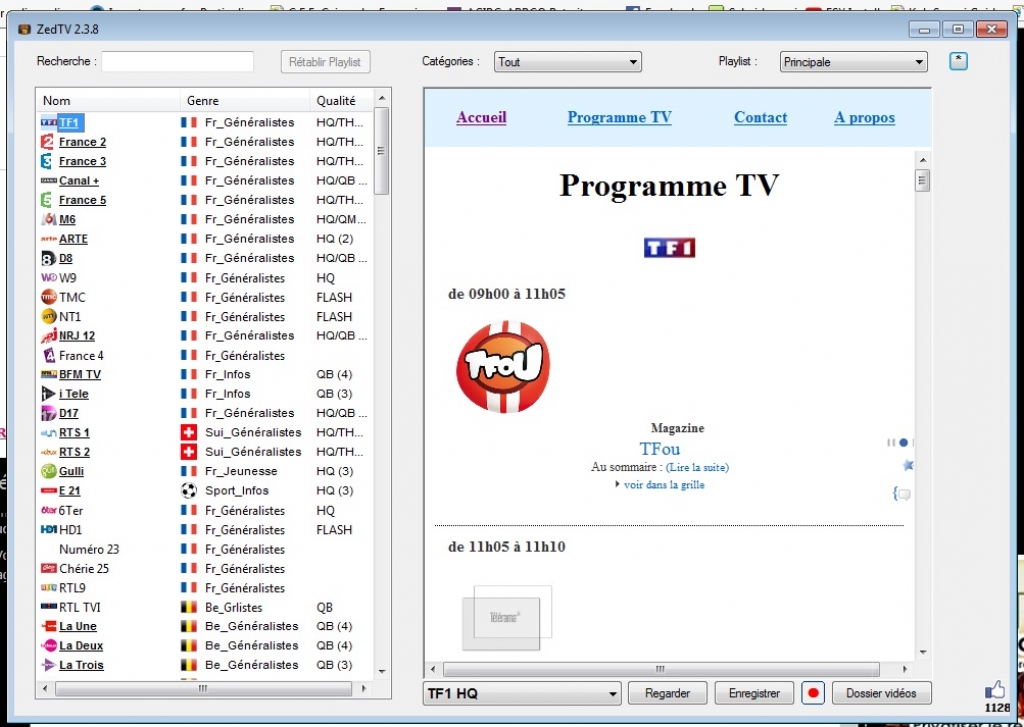
Task: Click the France 4 channel logo icon
Action: coord(49,355)
